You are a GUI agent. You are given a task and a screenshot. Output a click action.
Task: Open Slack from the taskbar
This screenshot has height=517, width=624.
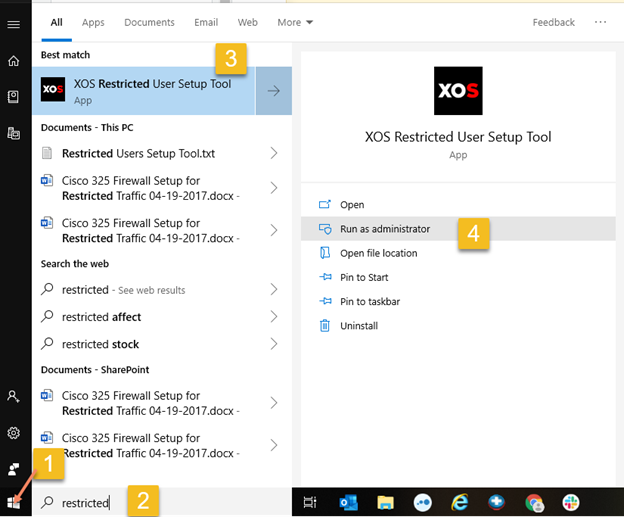point(571,502)
